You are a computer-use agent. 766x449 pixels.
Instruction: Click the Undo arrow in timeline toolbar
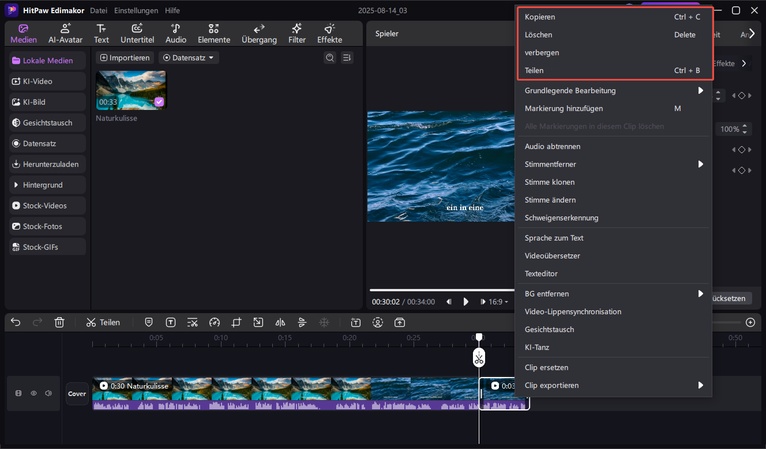(16, 322)
